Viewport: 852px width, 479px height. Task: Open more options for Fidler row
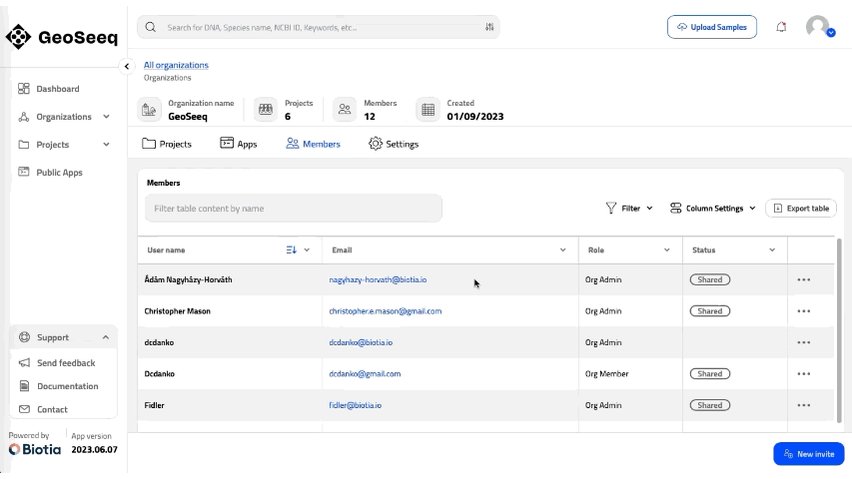pyautogui.click(x=804, y=405)
